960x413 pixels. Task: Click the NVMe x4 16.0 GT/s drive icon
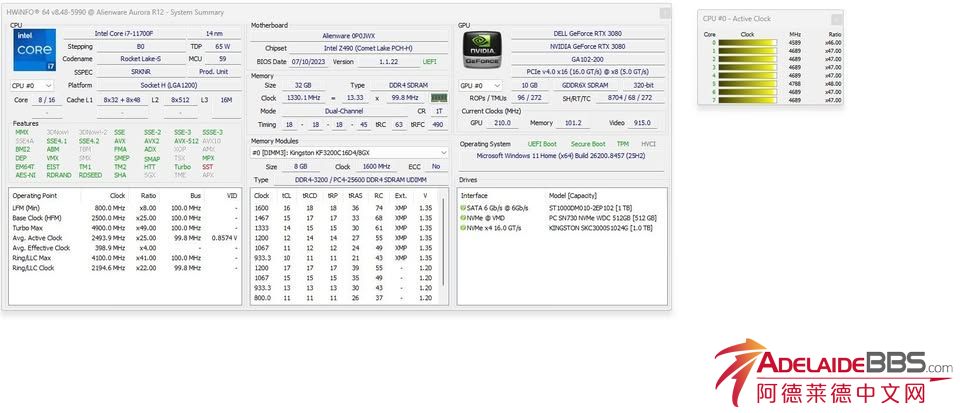coord(463,228)
